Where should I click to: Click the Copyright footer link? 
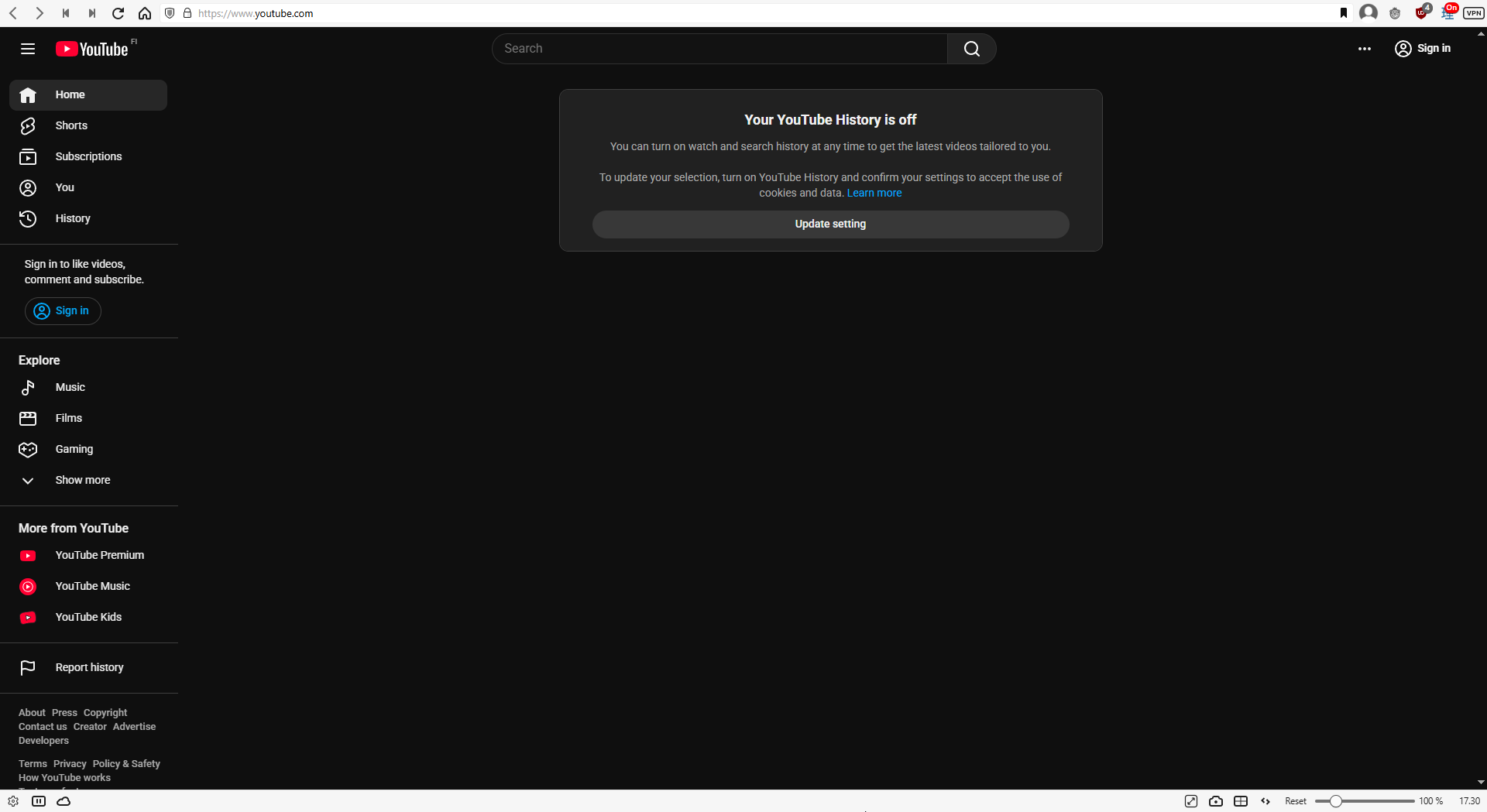[x=105, y=713]
